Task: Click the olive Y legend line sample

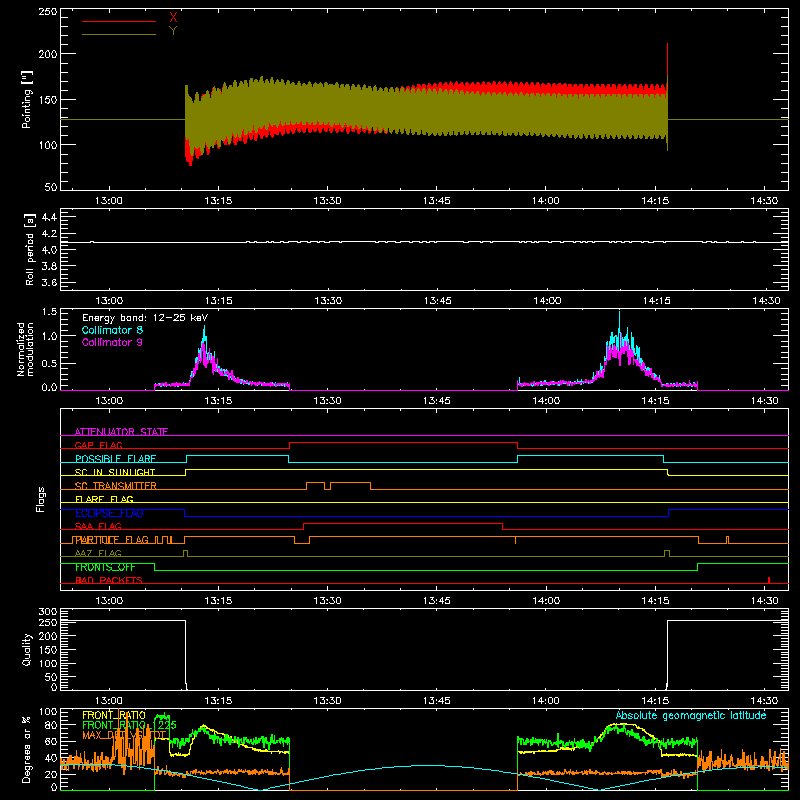Action: (119, 34)
